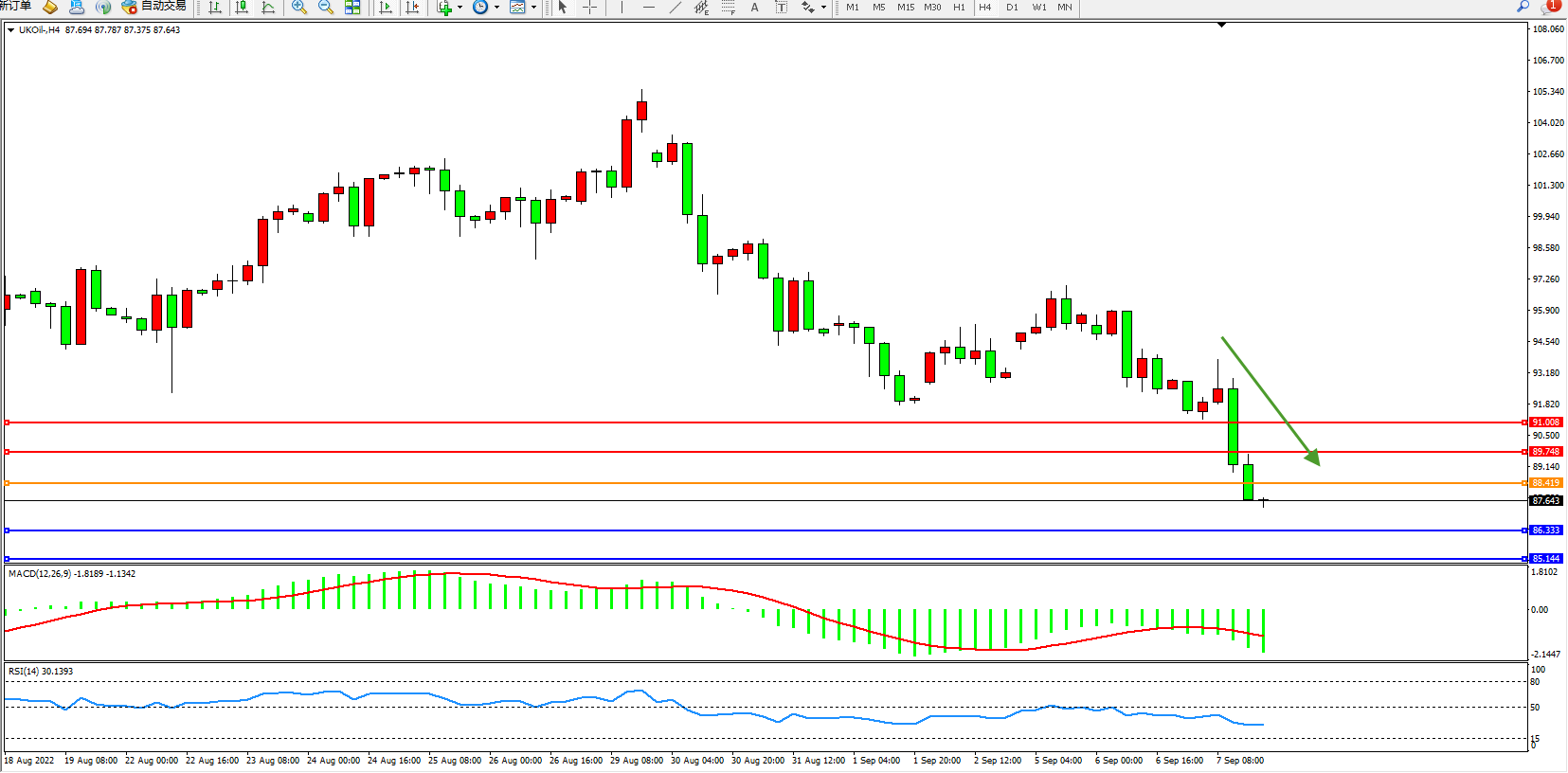
Task: Select the Fibonacci retracement tool
Action: [x=728, y=8]
